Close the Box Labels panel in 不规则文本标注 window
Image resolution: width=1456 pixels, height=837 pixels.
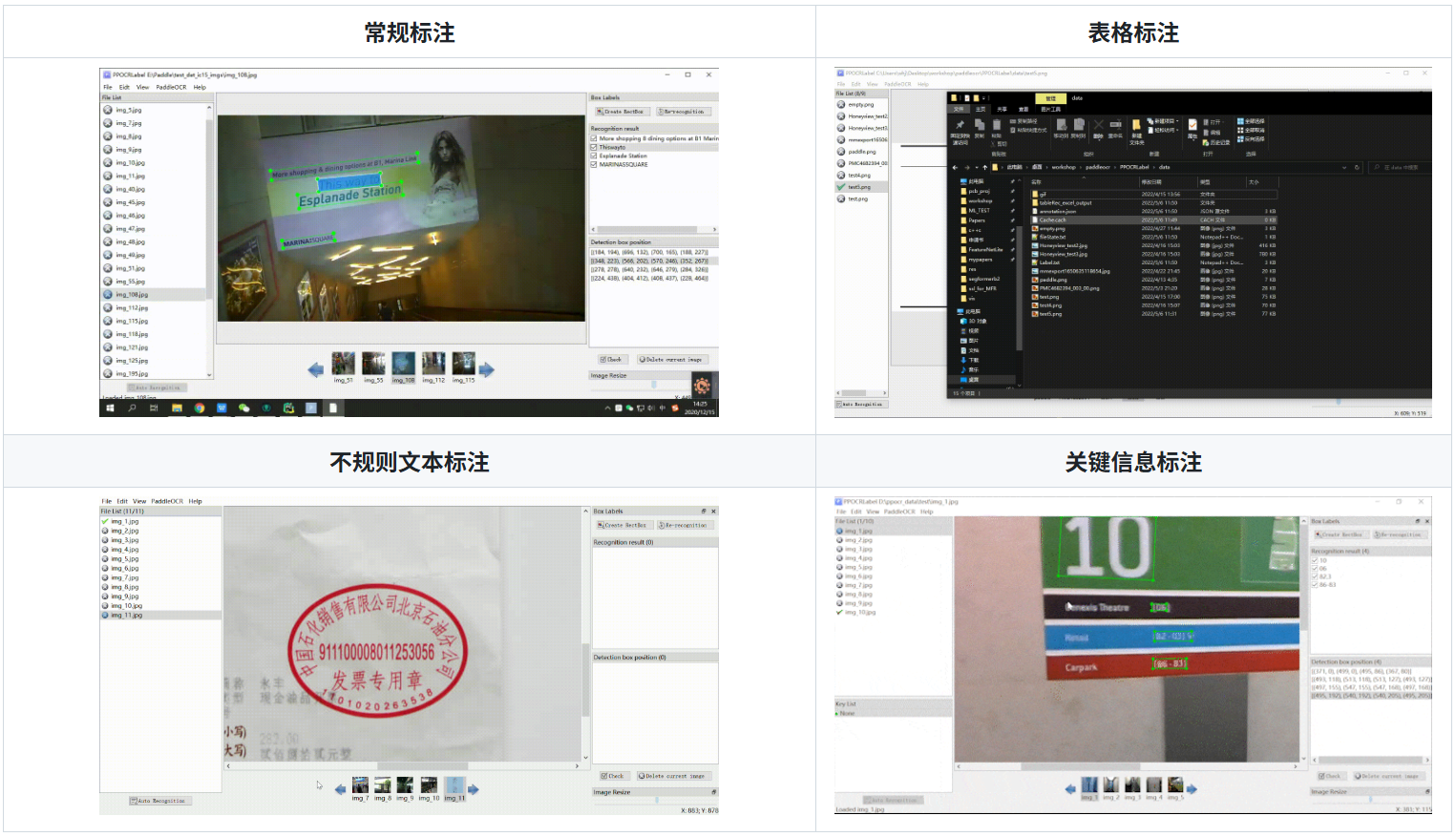713,512
